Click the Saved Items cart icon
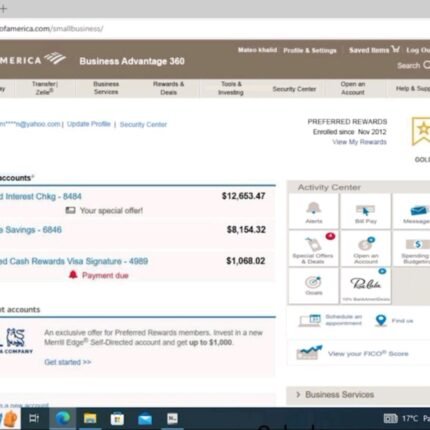 coord(395,49)
